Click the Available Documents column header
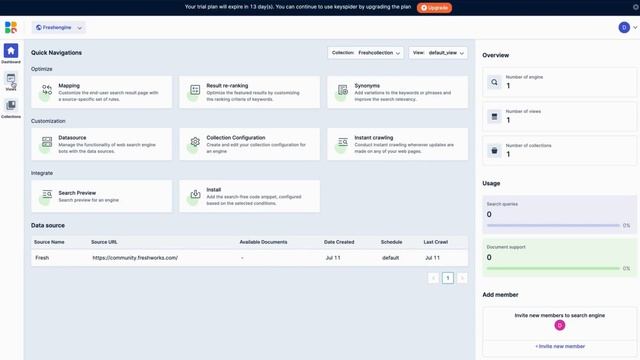The height and width of the screenshot is (360, 640). [263, 242]
